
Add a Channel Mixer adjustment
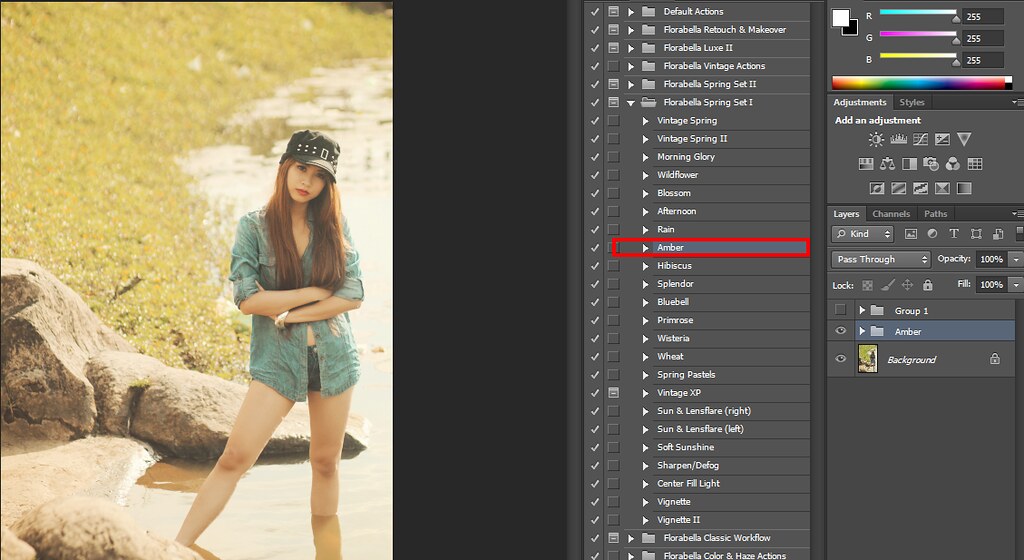[x=953, y=164]
